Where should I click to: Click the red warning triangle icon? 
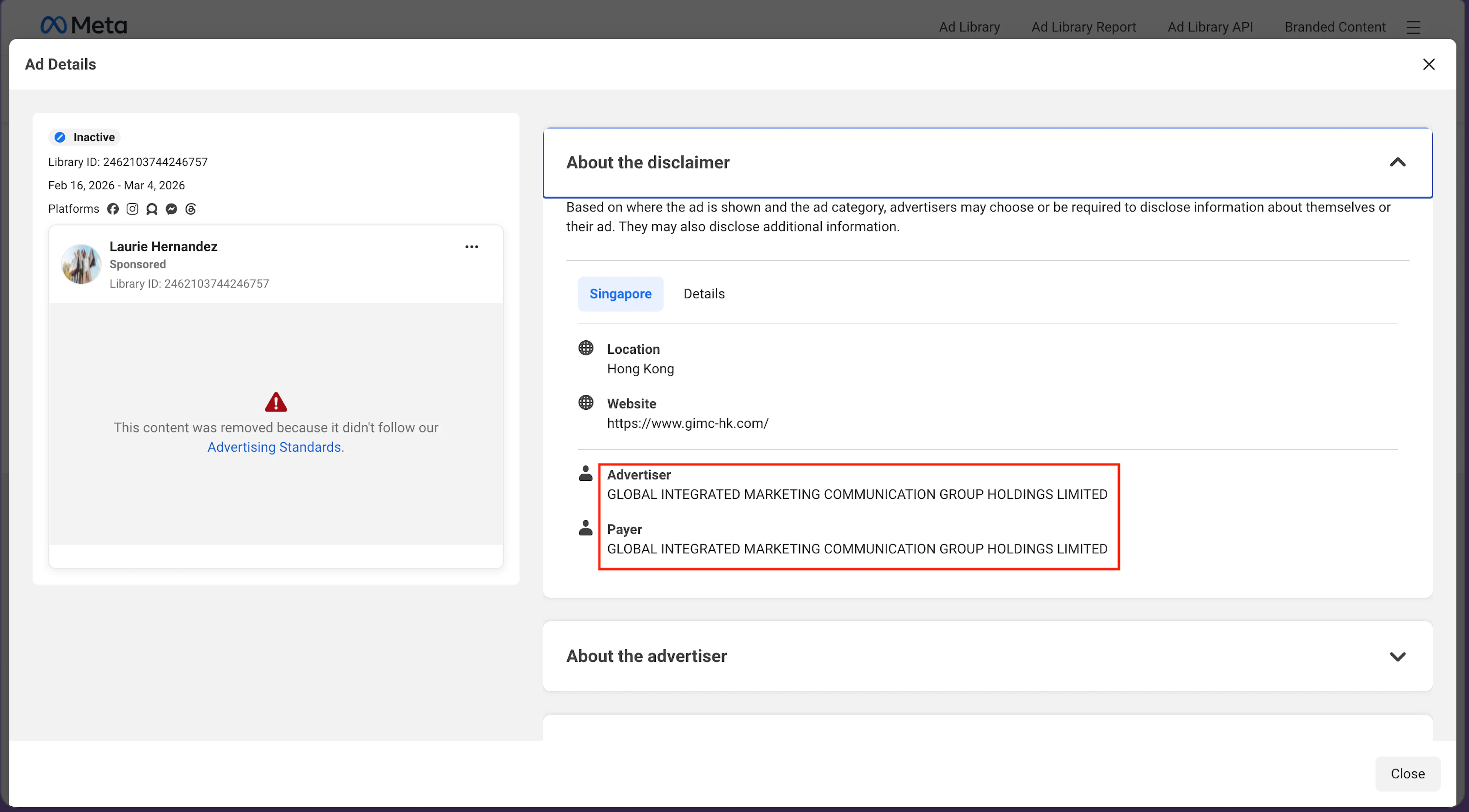(x=276, y=402)
